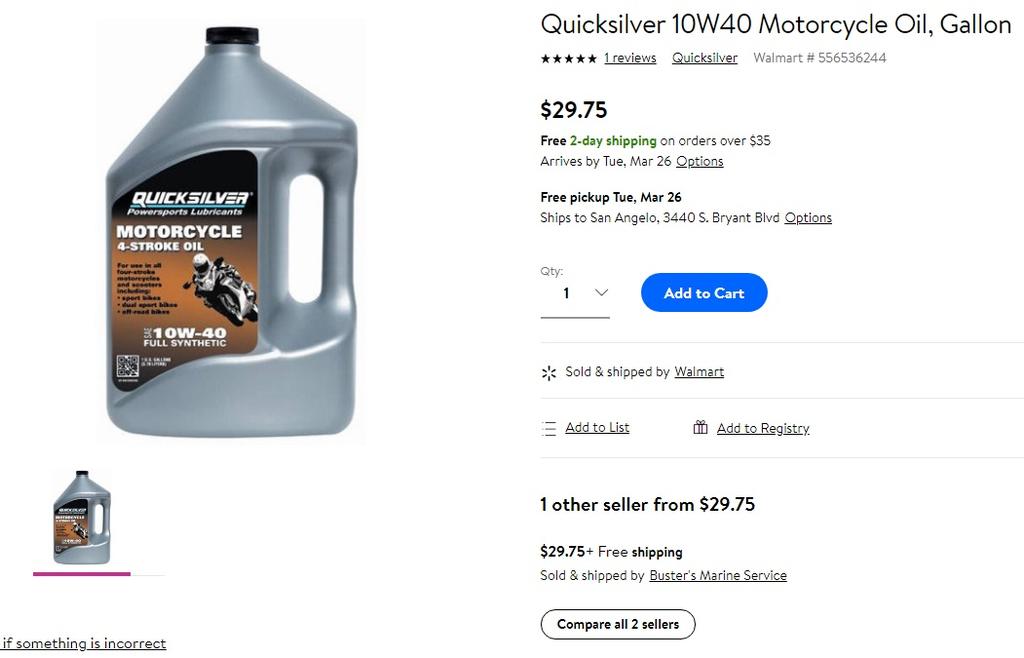Select the Qty value 1 field

pos(575,293)
